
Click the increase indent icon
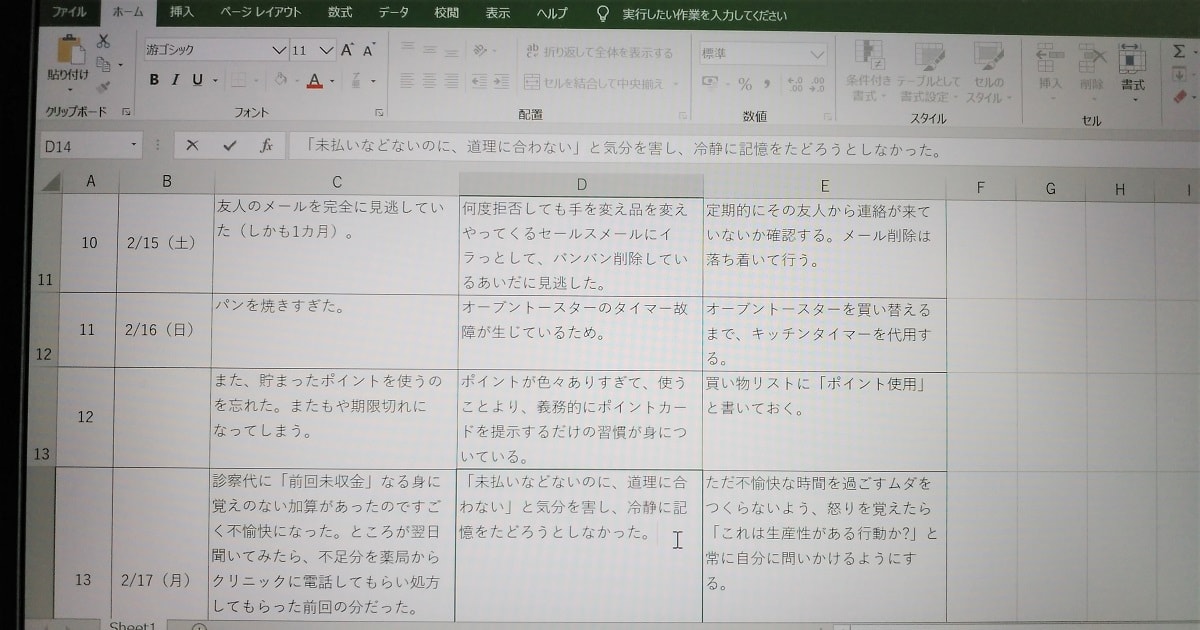500,81
